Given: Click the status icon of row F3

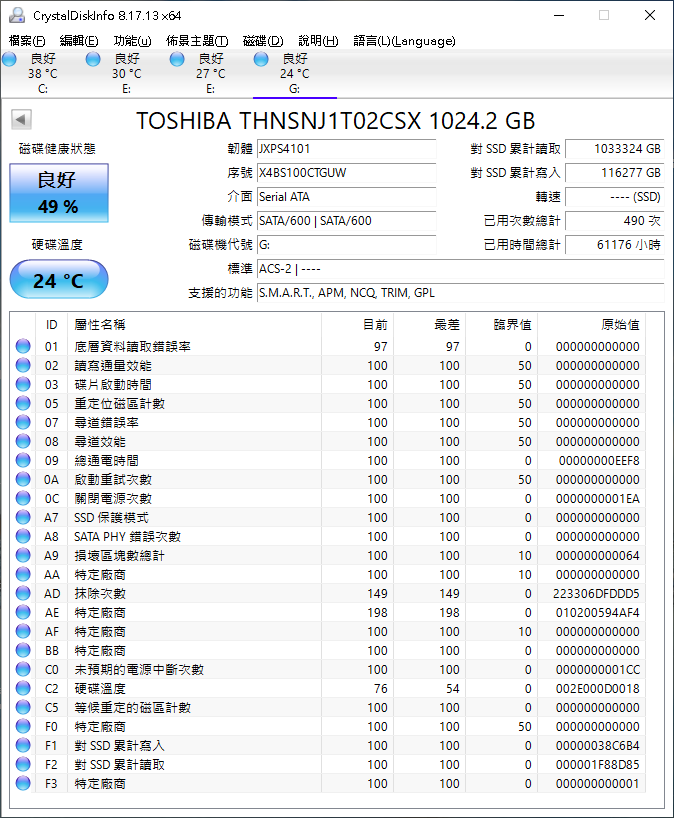Looking at the screenshot, I should pos(23,783).
